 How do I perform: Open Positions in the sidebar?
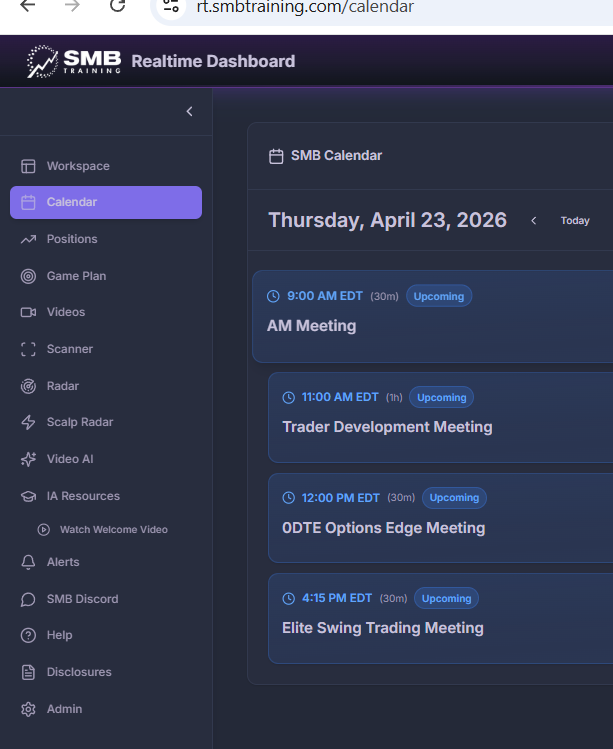pyautogui.click(x=106, y=239)
